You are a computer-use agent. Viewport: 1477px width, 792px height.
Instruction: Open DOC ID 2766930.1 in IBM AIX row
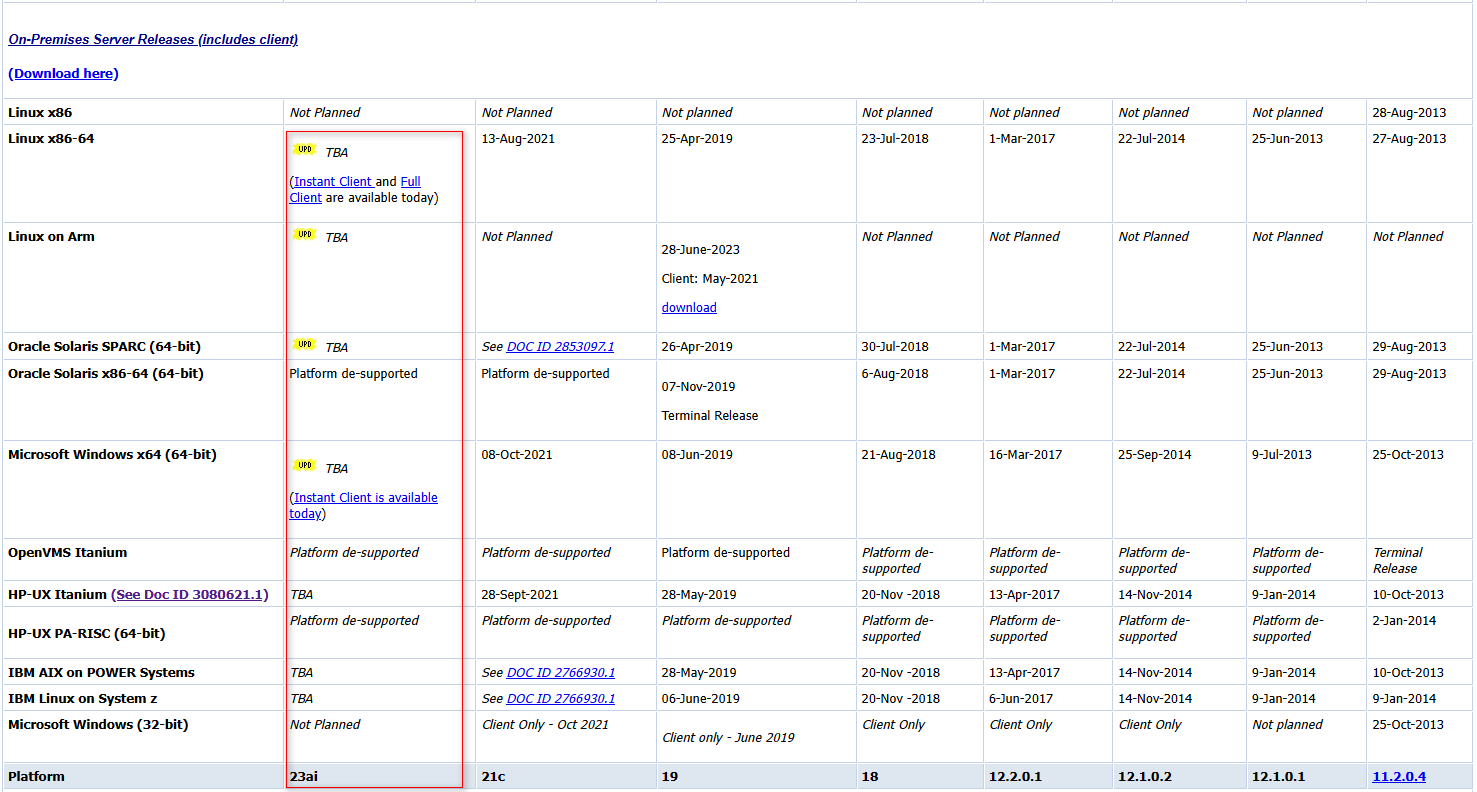pyautogui.click(x=561, y=673)
